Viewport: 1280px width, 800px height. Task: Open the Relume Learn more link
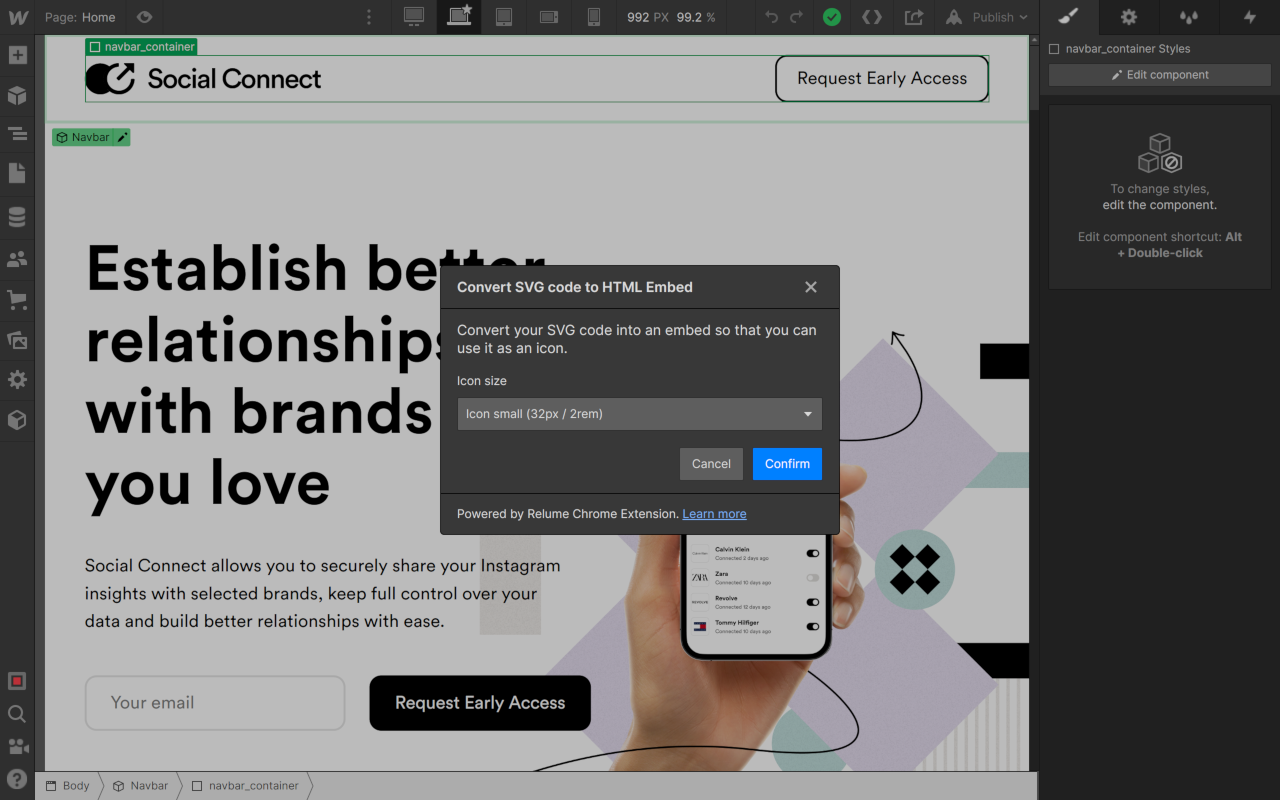click(x=714, y=513)
